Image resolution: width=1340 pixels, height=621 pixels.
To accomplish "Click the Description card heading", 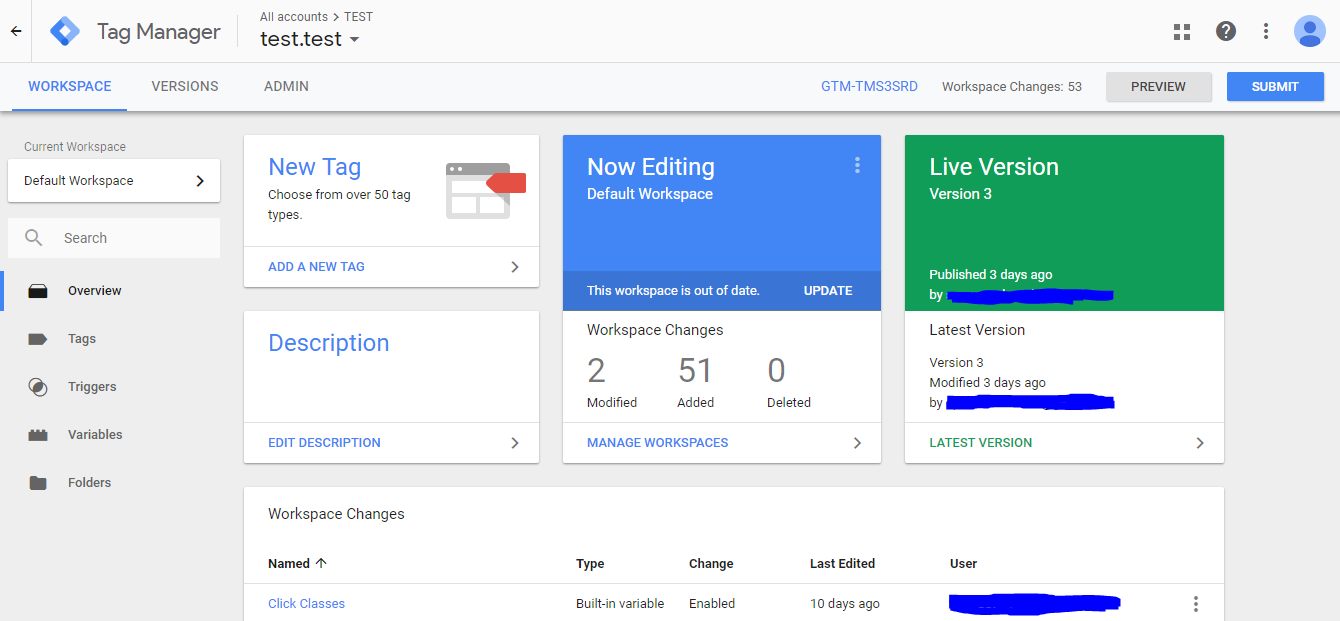I will coord(328,343).
